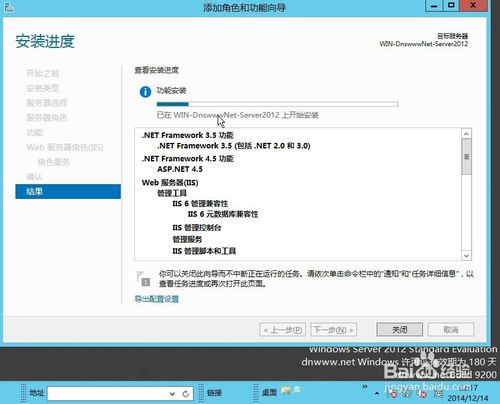Click the 链接 toolbar on the taskbar

pos(214,393)
